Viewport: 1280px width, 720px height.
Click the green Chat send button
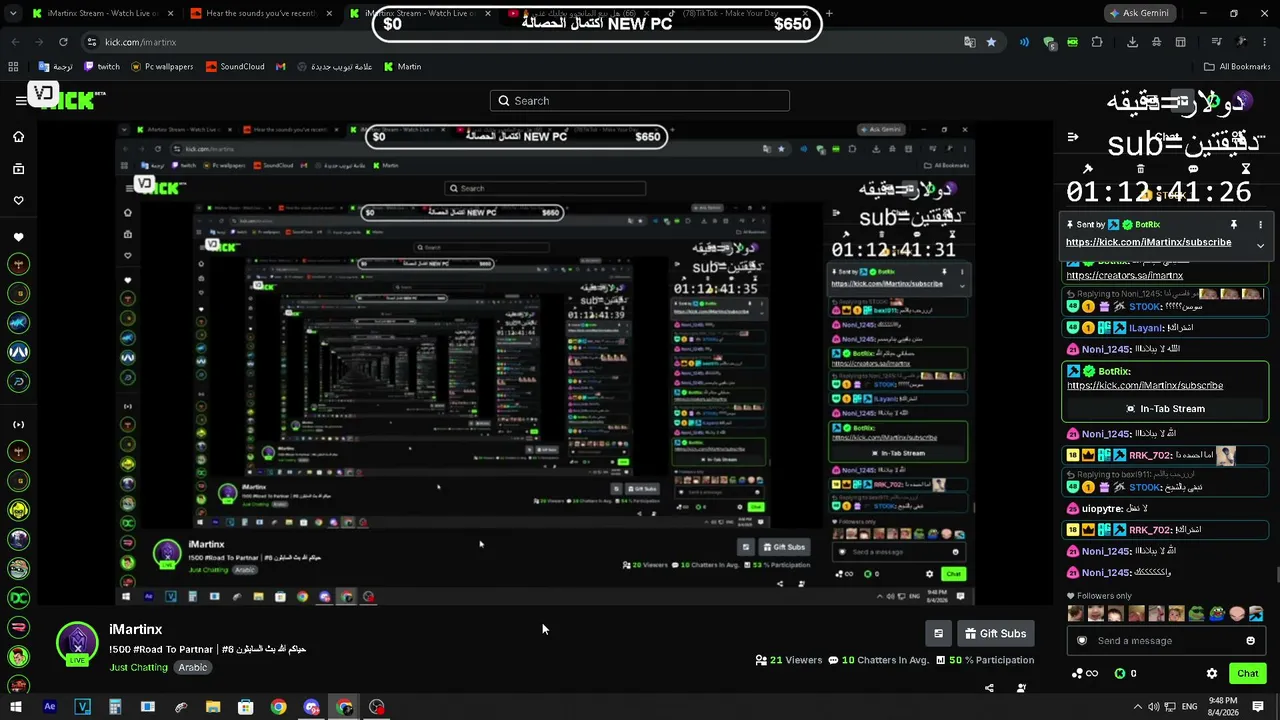[1247, 673]
